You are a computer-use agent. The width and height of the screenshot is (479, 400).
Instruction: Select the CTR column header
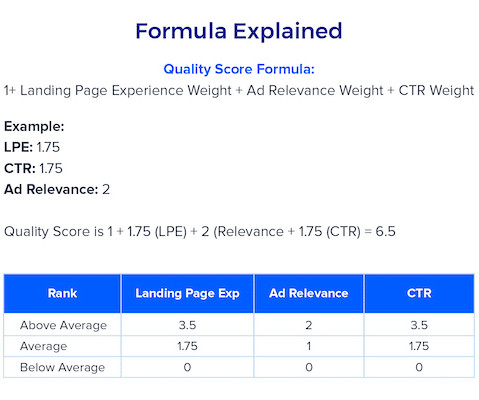419,293
